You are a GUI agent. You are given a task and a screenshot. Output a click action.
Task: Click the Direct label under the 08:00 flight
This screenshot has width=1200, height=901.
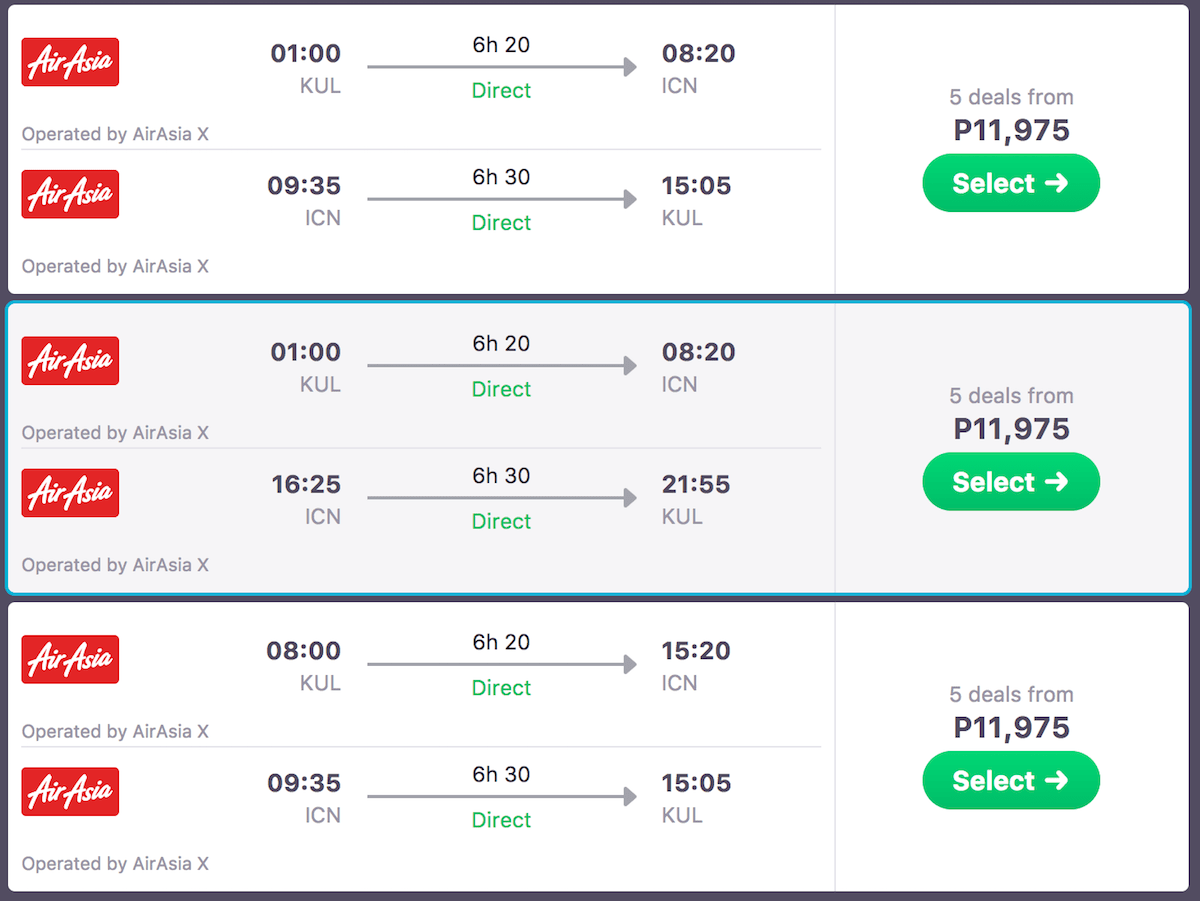501,688
